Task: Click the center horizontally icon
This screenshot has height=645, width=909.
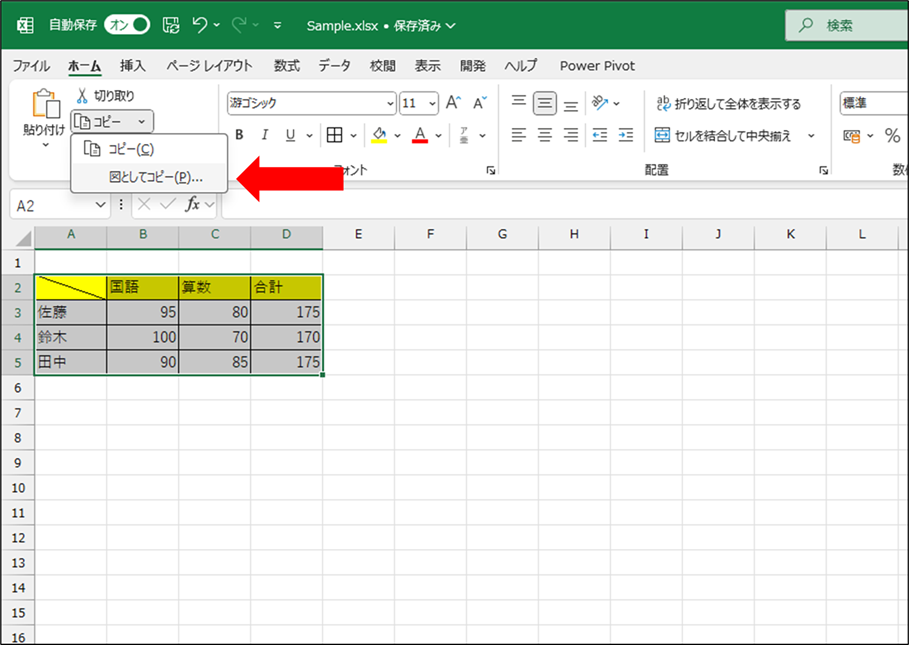Action: (544, 135)
